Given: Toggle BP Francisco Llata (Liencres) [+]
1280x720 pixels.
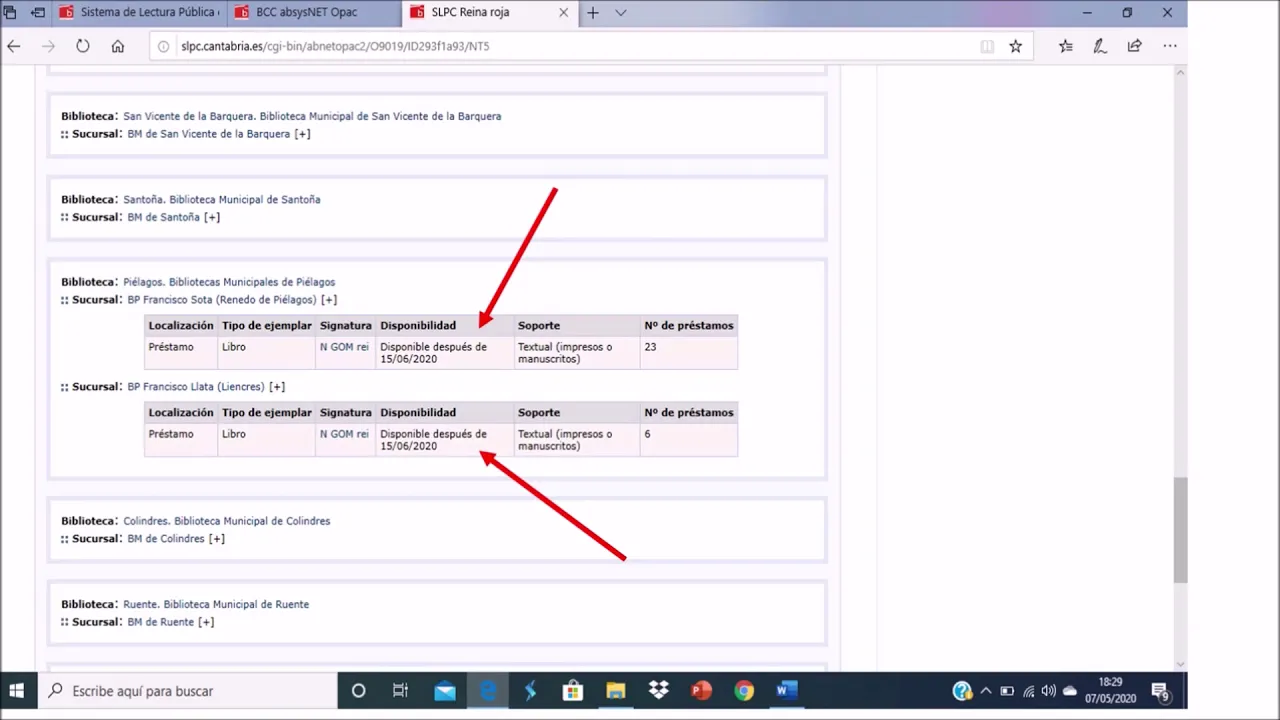Looking at the screenshot, I should (276, 387).
